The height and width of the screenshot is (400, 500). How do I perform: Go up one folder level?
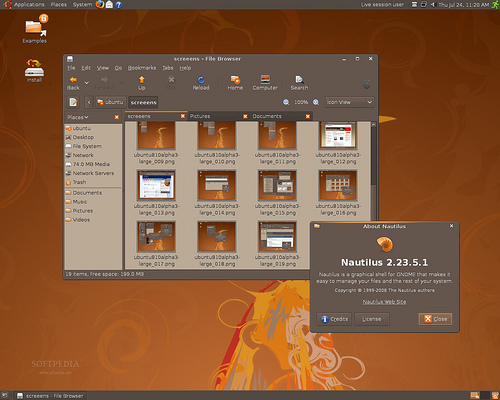[x=142, y=83]
